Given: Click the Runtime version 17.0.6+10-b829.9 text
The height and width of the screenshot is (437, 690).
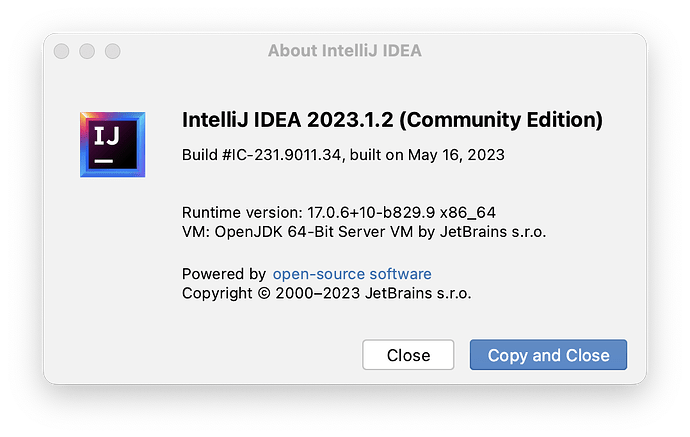Looking at the screenshot, I should pos(339,213).
